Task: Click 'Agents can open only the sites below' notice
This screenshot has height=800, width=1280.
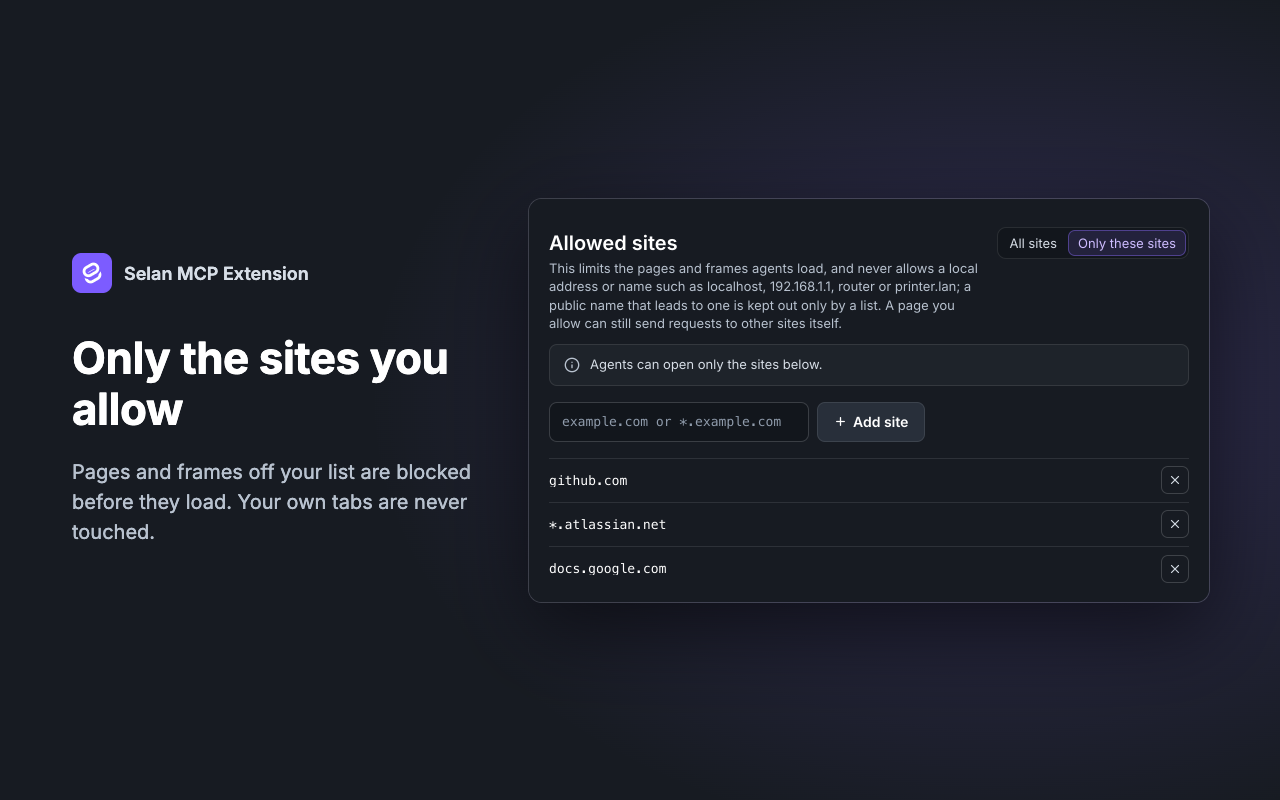Action: 869,365
